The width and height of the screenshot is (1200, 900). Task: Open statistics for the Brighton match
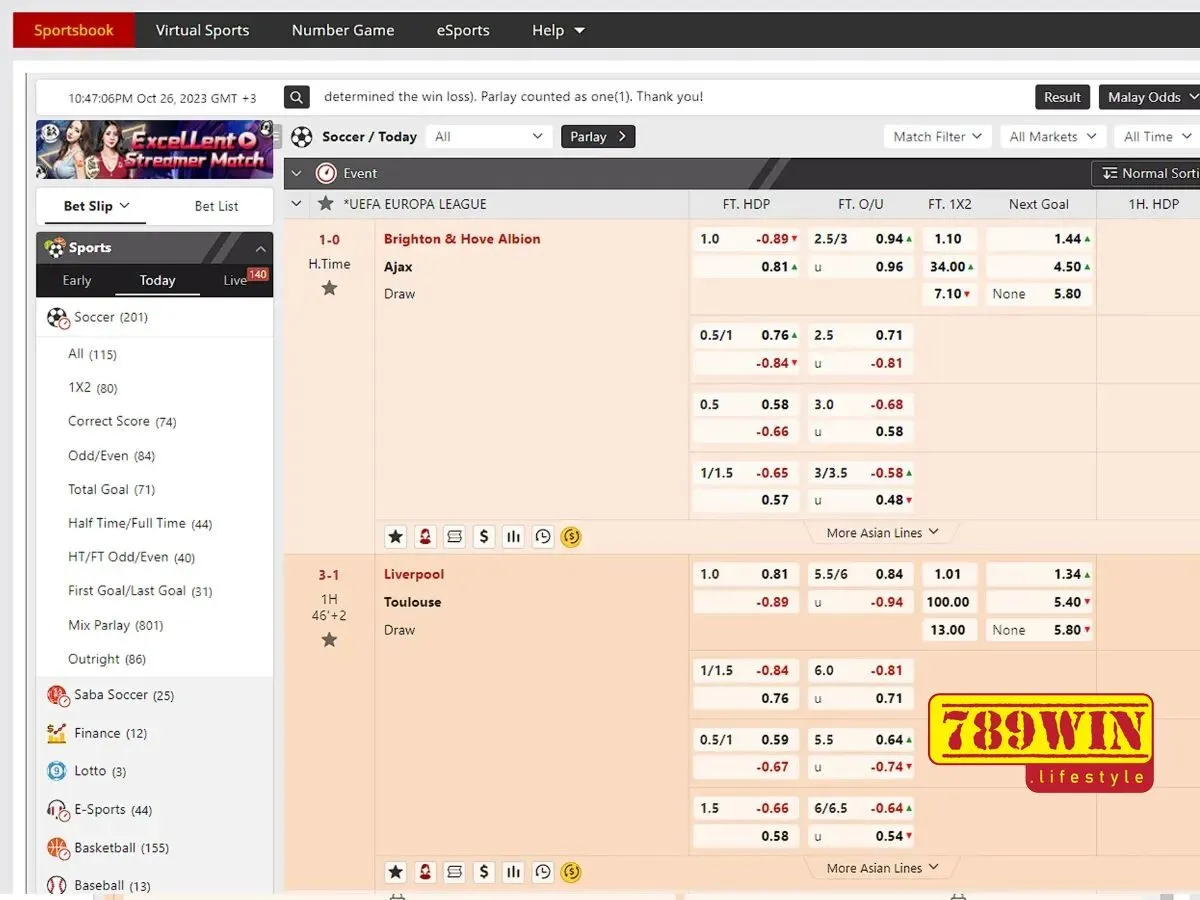[513, 536]
